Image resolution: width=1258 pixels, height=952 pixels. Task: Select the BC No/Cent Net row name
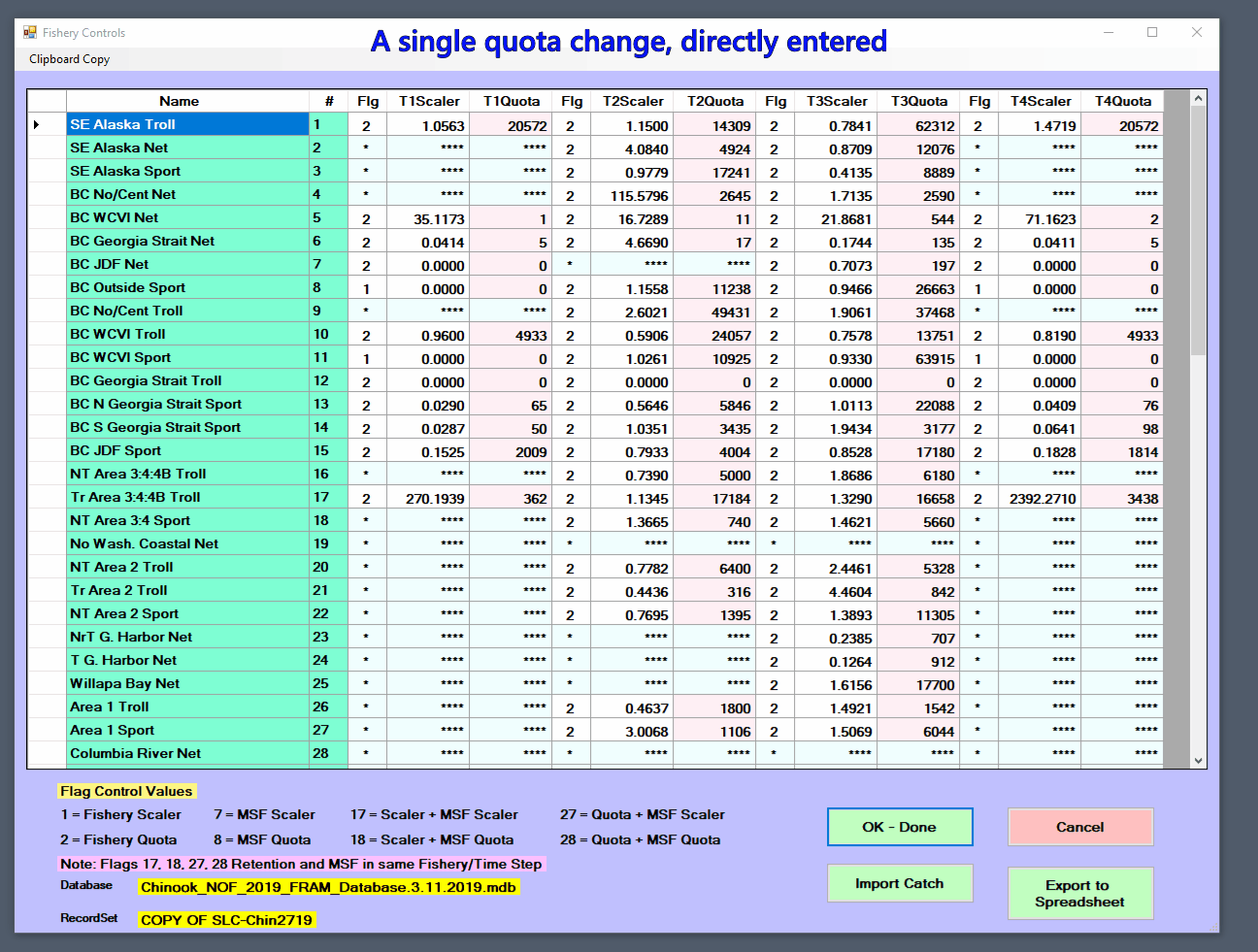(x=187, y=194)
